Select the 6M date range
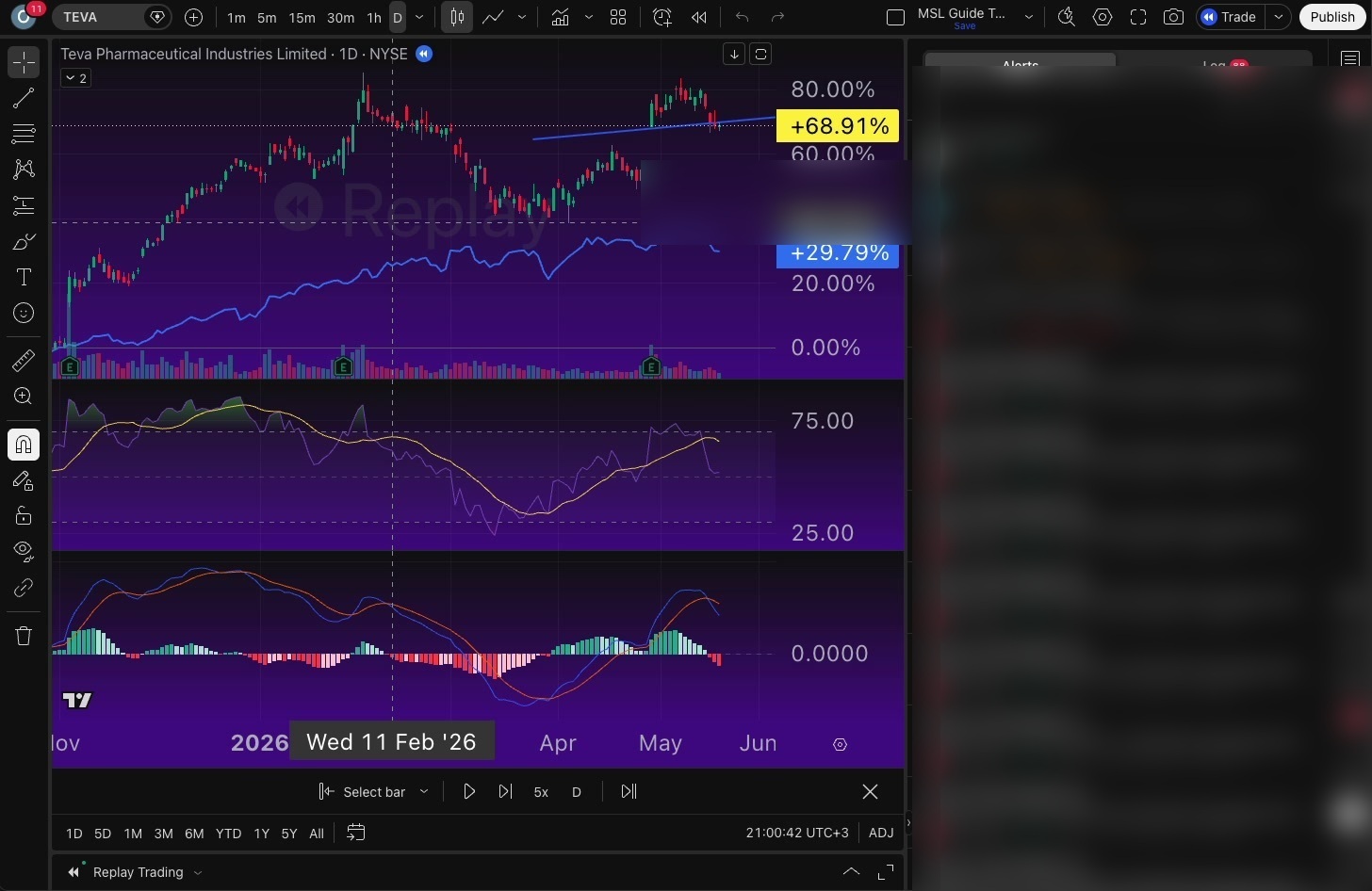1372x891 pixels. 194,834
